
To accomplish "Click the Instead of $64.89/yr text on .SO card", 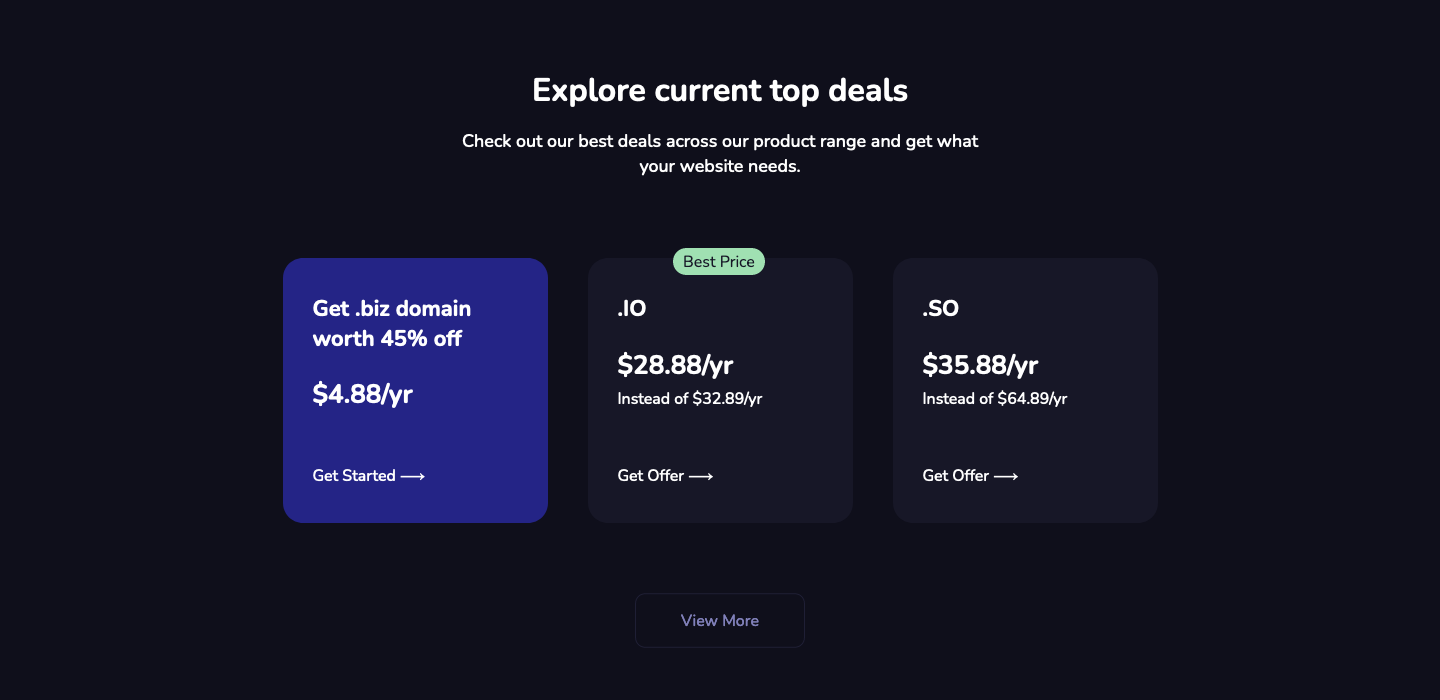I will (994, 398).
